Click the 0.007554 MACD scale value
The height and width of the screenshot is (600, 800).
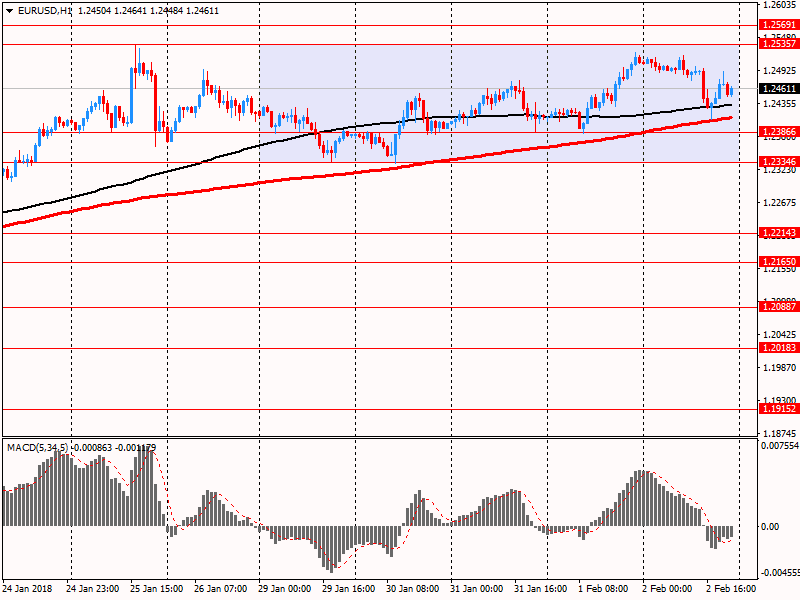779,446
